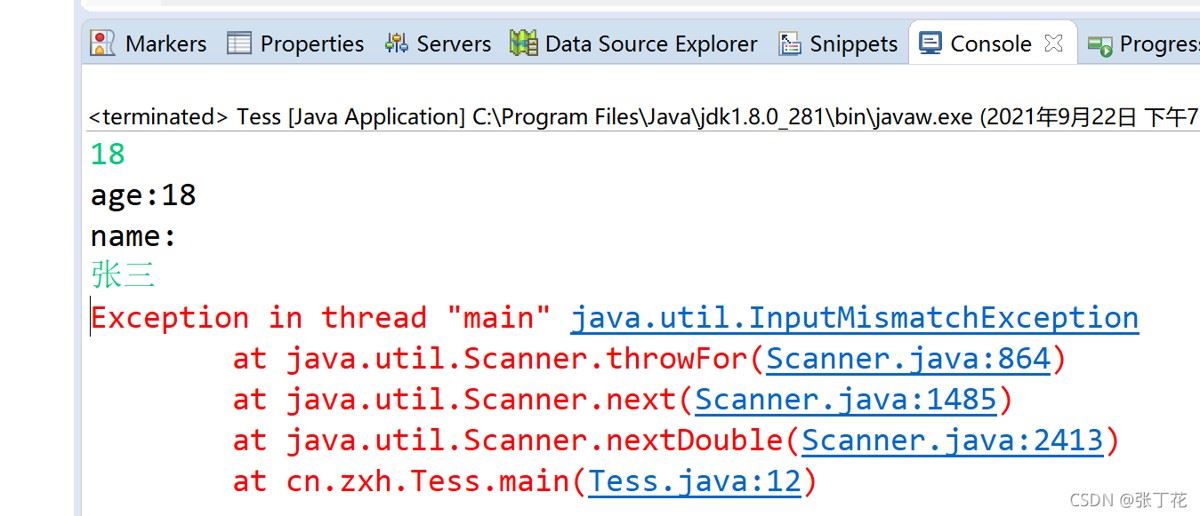The height and width of the screenshot is (516, 1200).
Task: Click the Markers tab icon
Action: click(x=102, y=43)
